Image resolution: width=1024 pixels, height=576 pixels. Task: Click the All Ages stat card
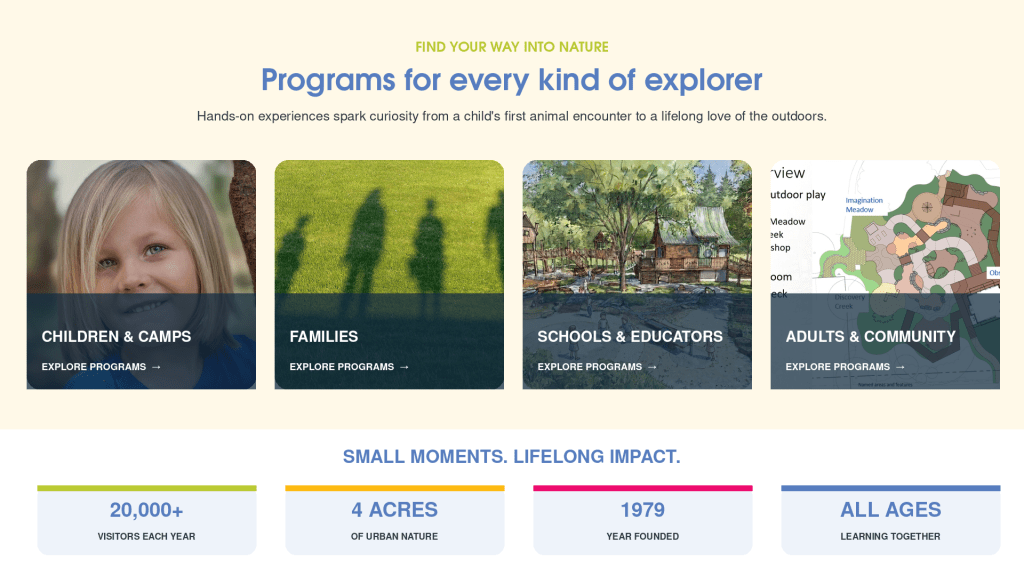[x=891, y=520]
